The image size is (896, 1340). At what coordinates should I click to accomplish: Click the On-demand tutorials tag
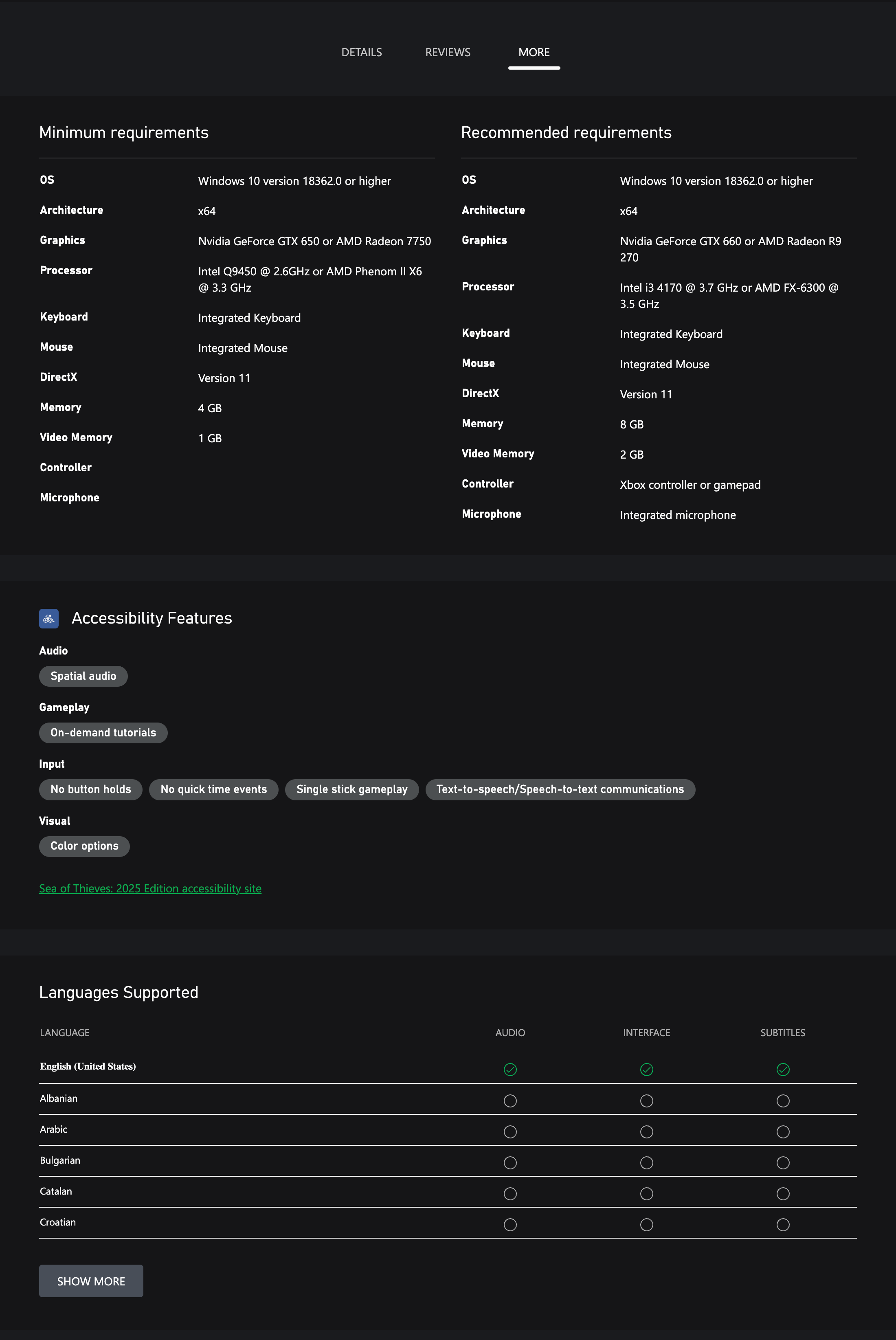(103, 733)
